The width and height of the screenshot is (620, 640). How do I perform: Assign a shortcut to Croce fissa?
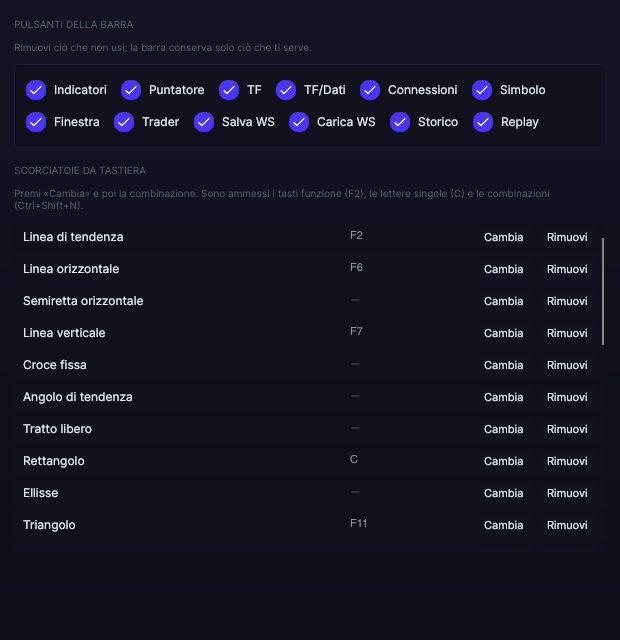point(503,365)
